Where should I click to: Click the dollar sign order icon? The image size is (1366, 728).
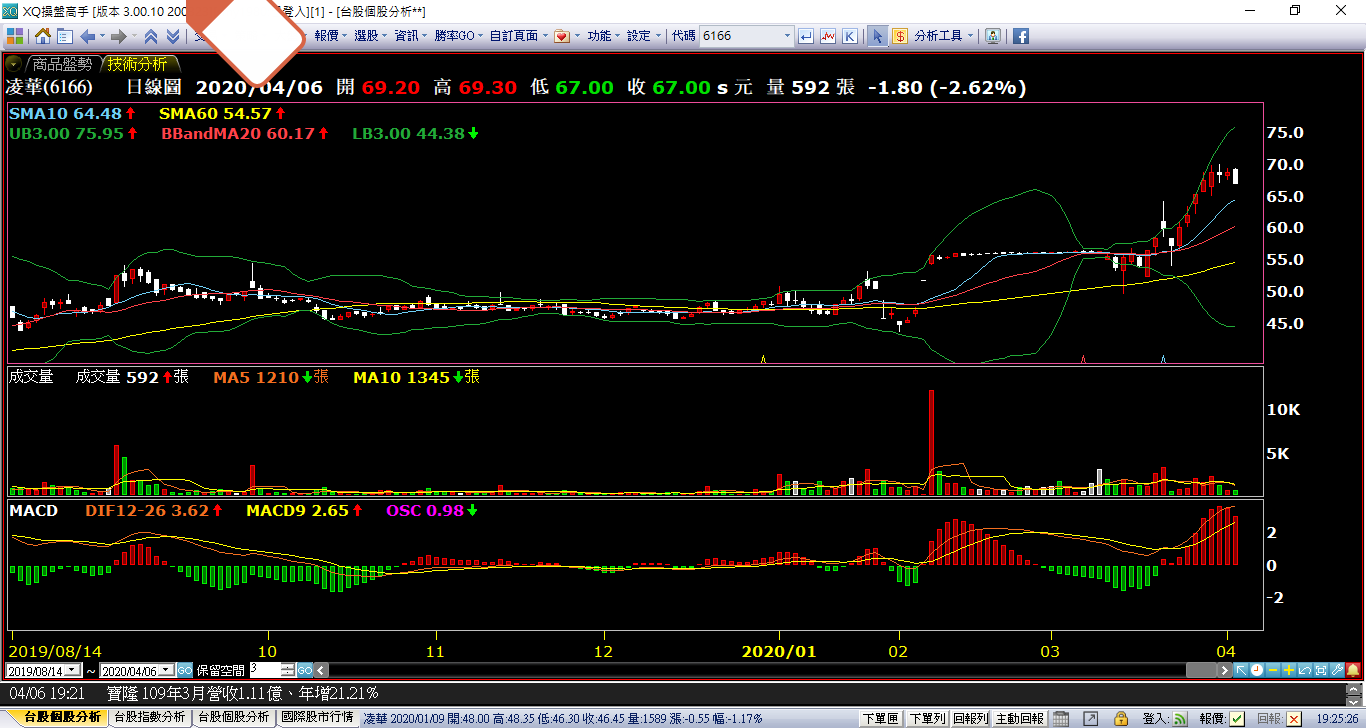click(x=899, y=36)
